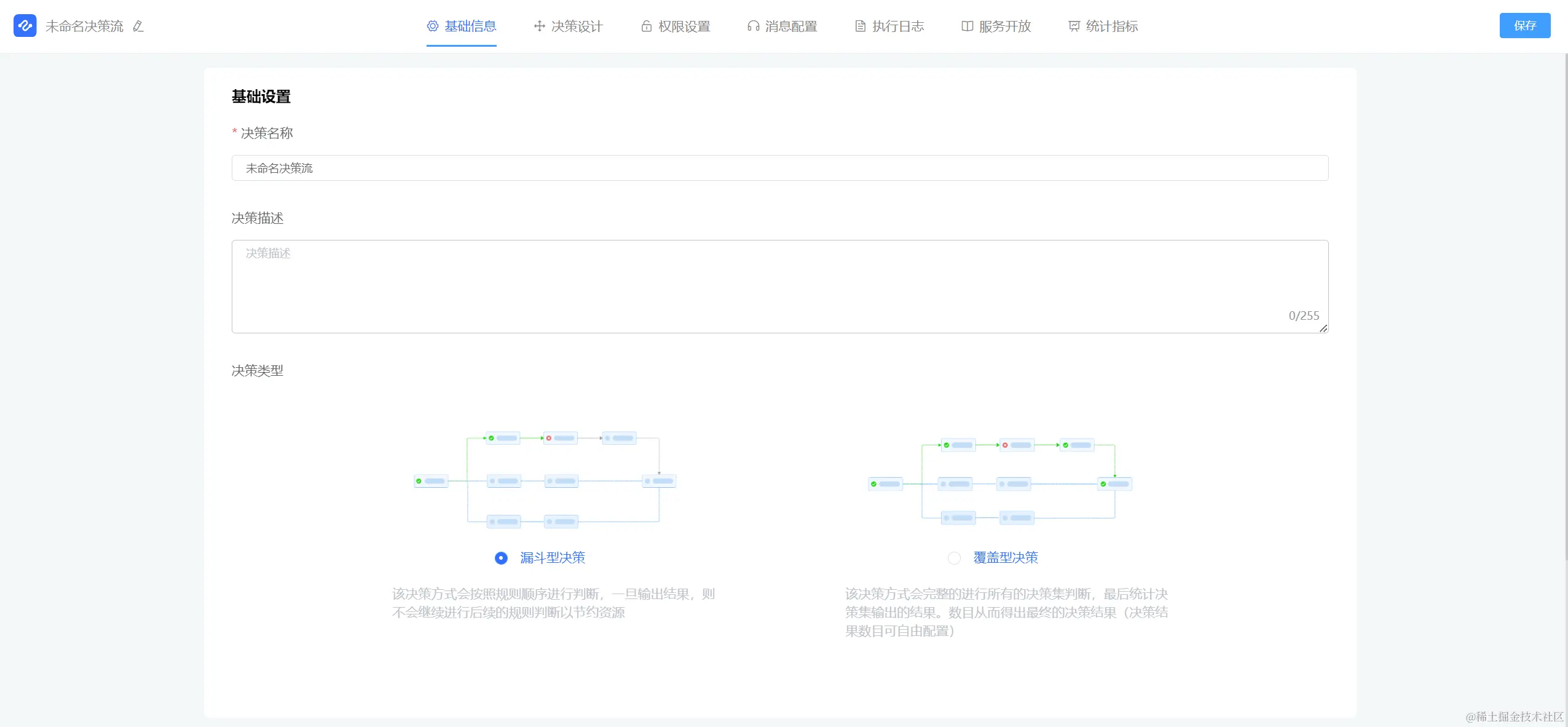
Task: Click the 未命名决策流 title in header
Action: pos(84,26)
